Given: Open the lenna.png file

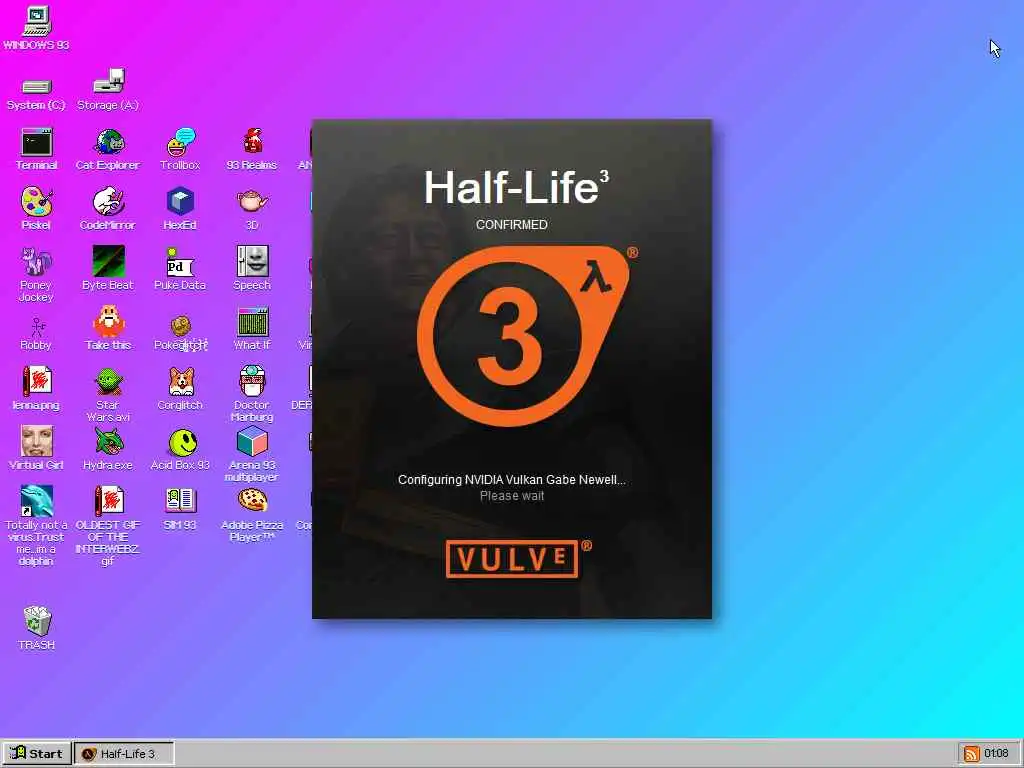Looking at the screenshot, I should coord(36,389).
